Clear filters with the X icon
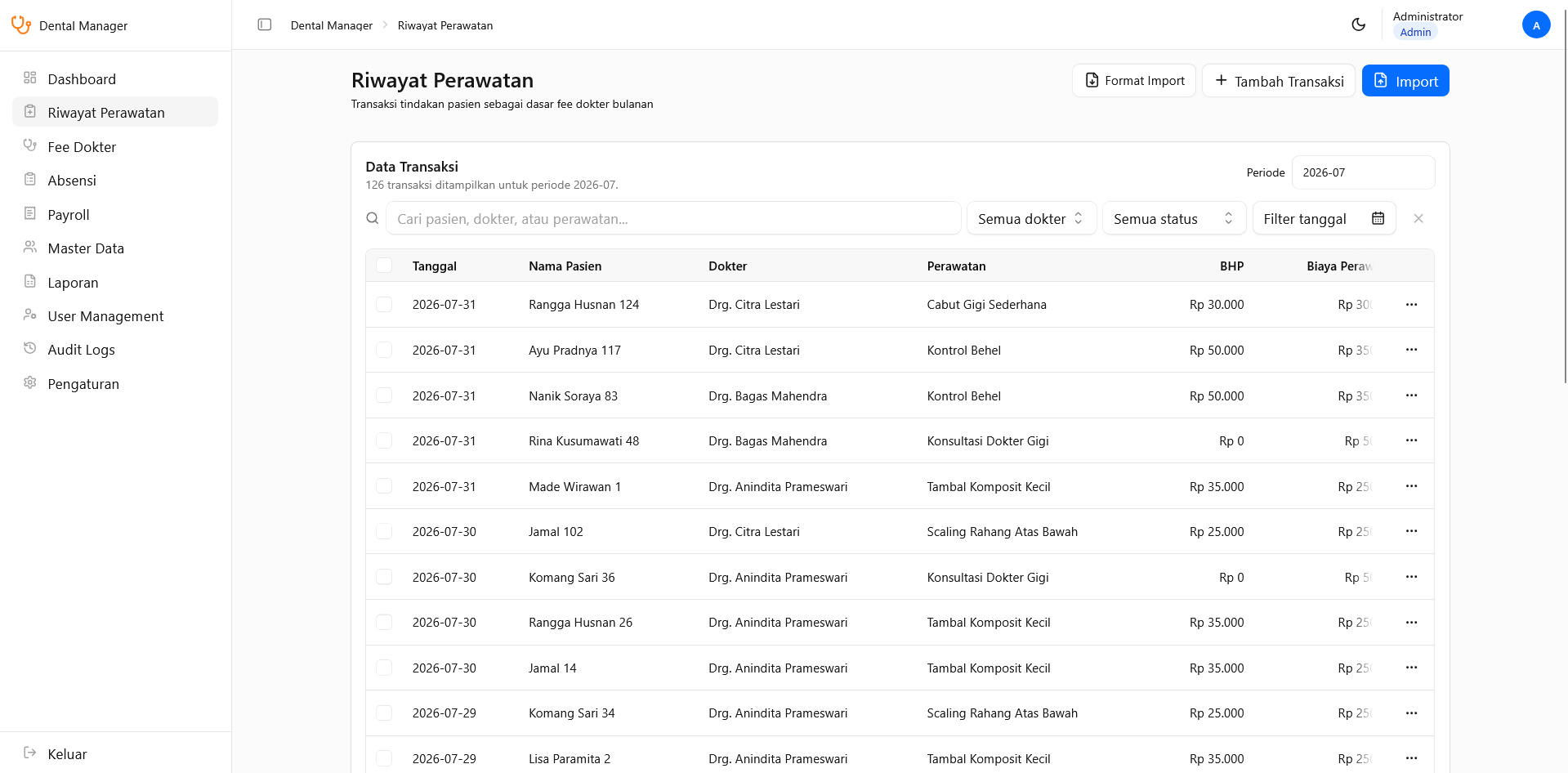Image resolution: width=1568 pixels, height=773 pixels. (x=1418, y=218)
